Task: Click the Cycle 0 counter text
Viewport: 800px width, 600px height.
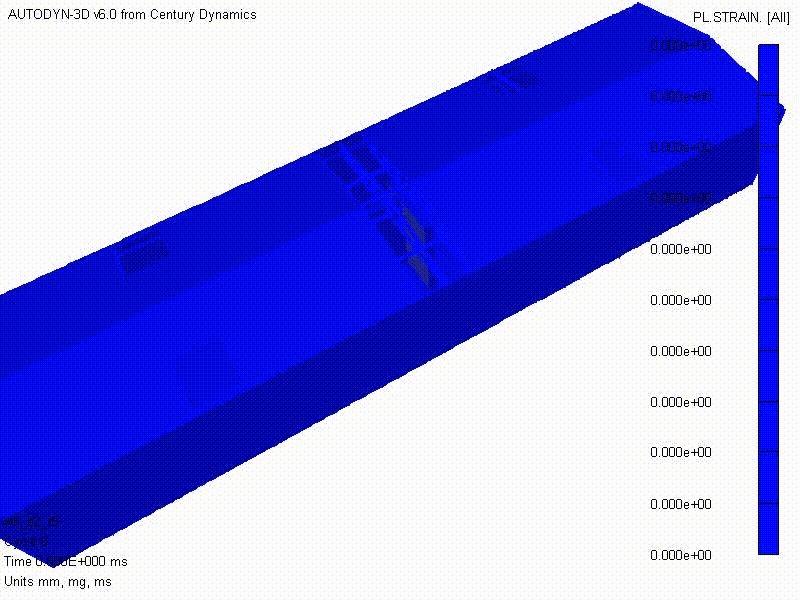Action: click(x=26, y=542)
